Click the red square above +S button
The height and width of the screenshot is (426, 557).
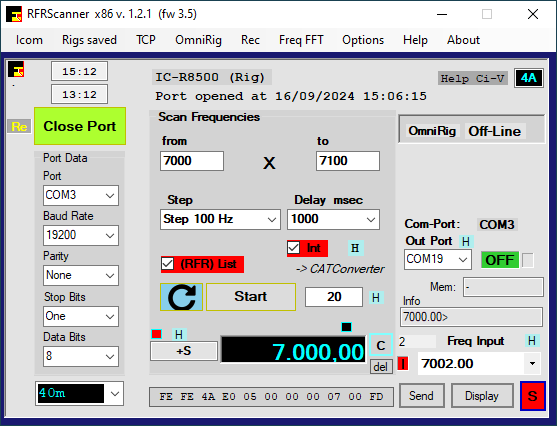(157, 334)
